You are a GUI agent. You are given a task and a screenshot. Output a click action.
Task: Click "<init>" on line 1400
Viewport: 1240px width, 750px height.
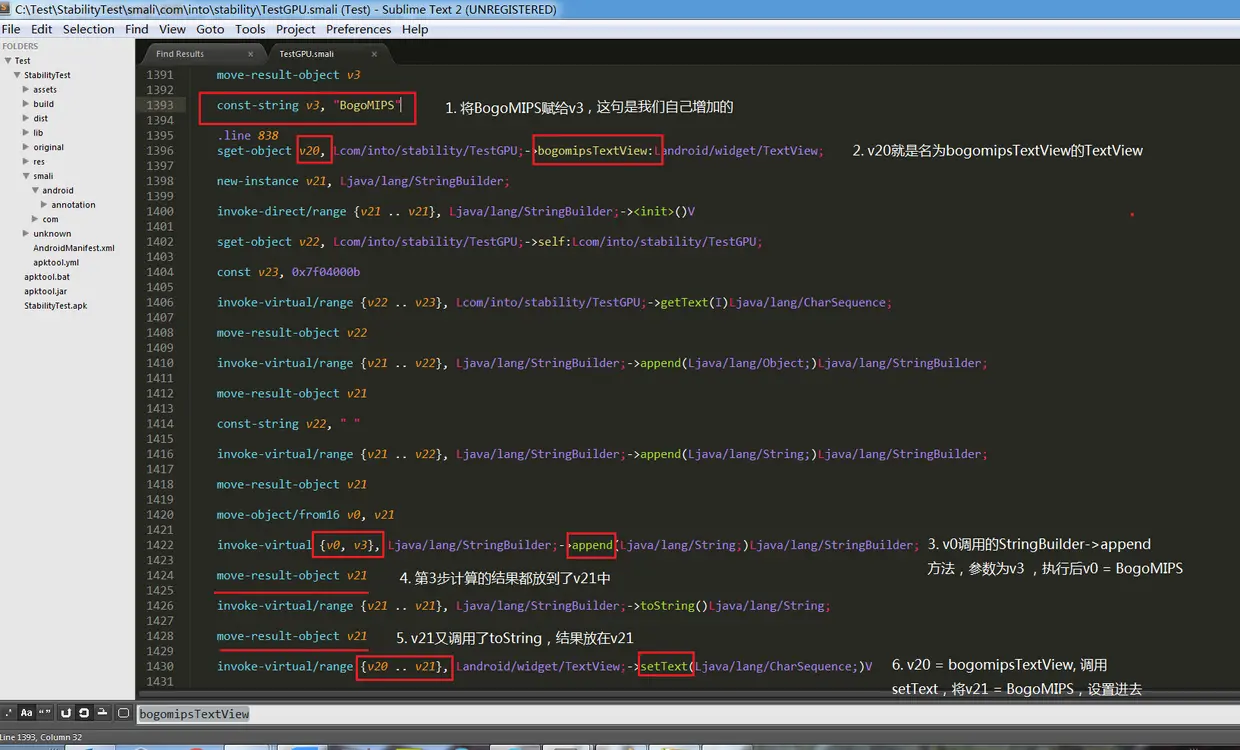(654, 212)
